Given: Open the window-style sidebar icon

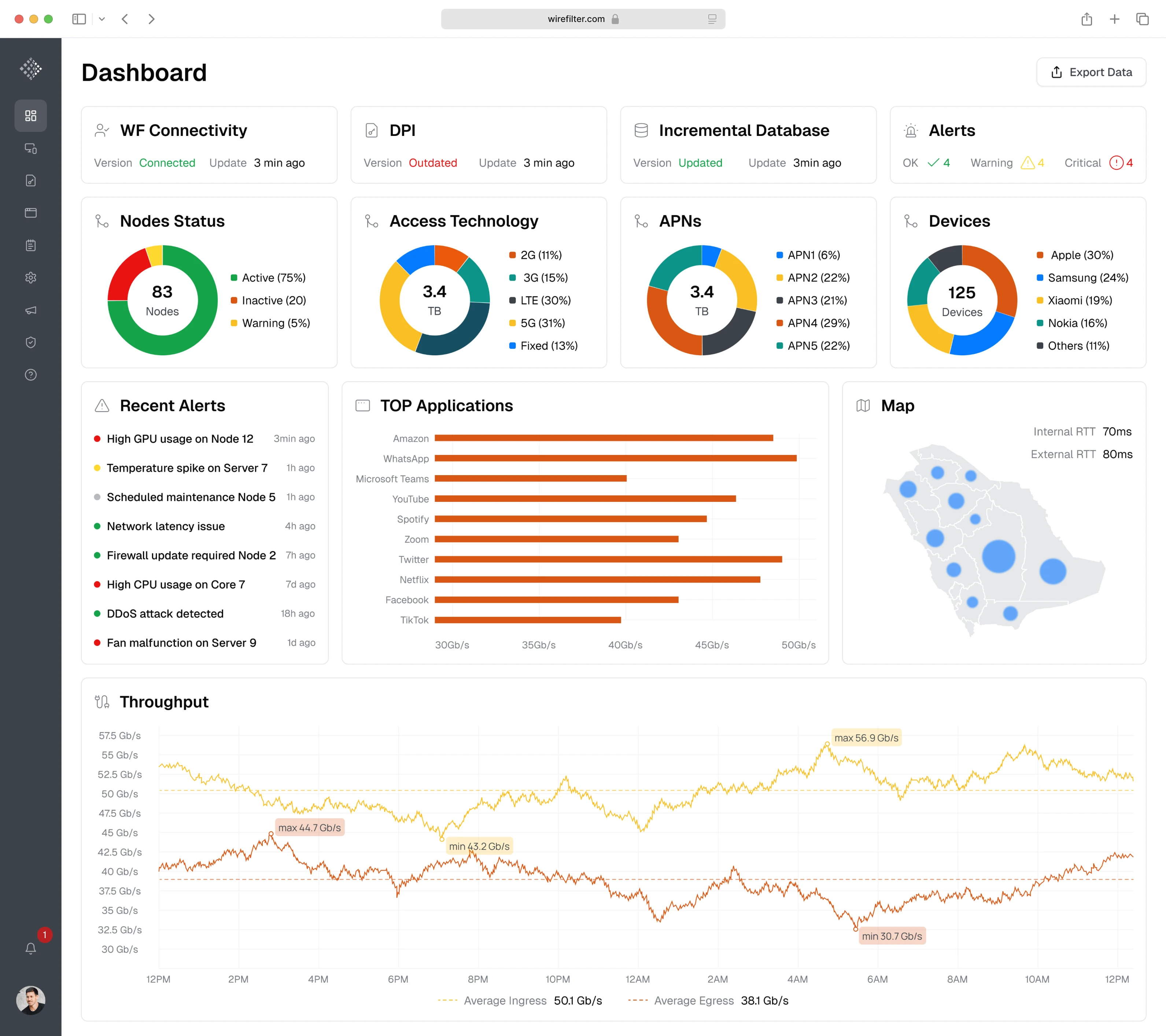Looking at the screenshot, I should pyautogui.click(x=31, y=213).
